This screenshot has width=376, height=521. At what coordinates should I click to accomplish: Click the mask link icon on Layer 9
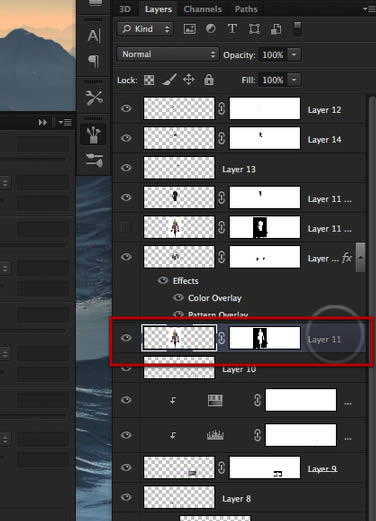pyautogui.click(x=222, y=467)
